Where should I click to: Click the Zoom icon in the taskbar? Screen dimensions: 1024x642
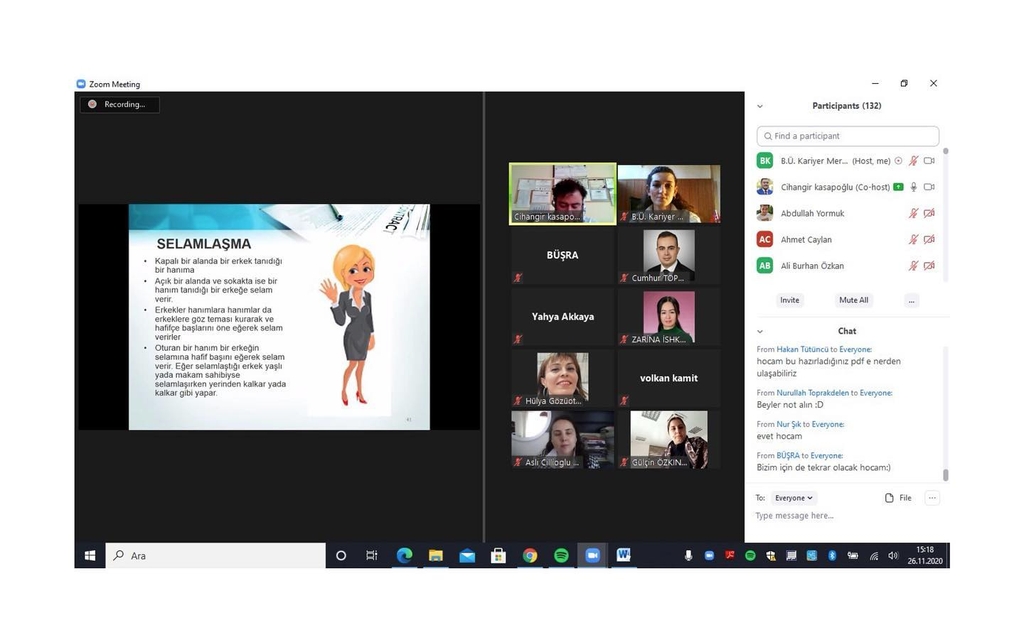pos(592,555)
